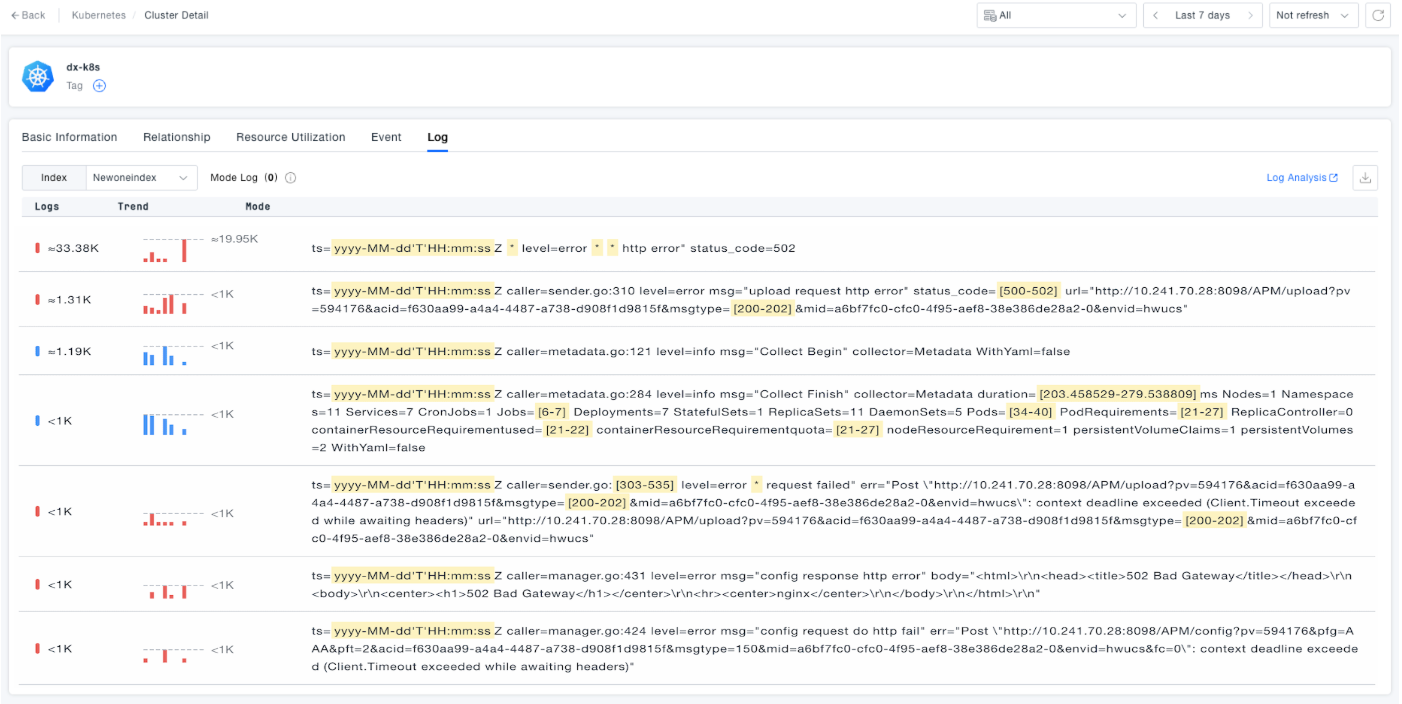Viewport: 1402px width, 704px height.
Task: Open the All filter dropdown
Action: pos(1056,16)
